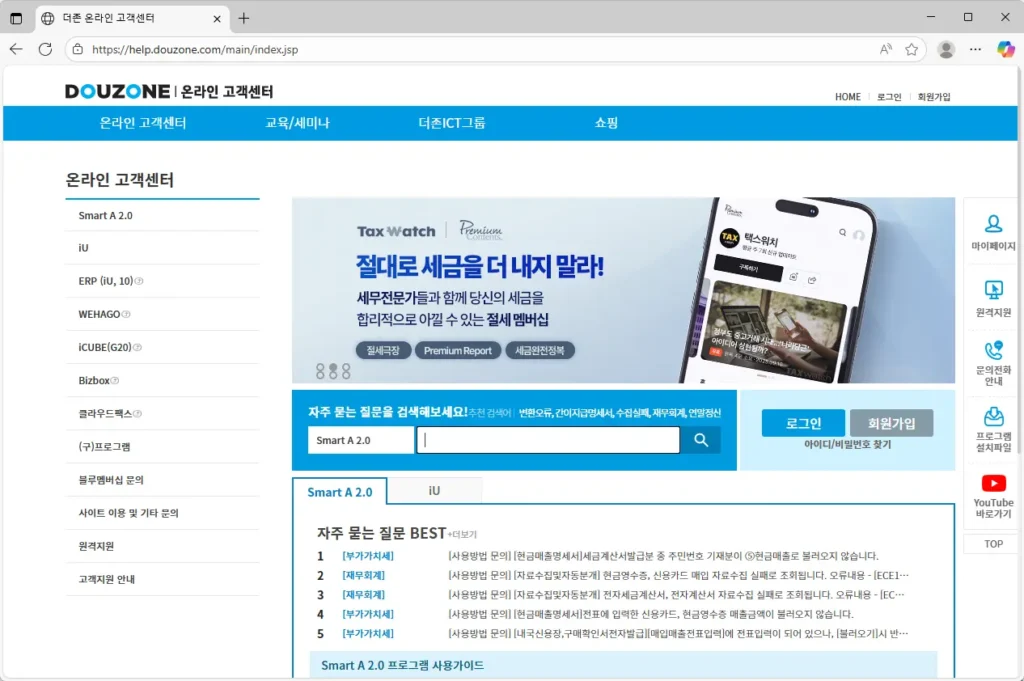This screenshot has width=1024, height=681.
Task: Jump to page TOP button
Action: (993, 544)
